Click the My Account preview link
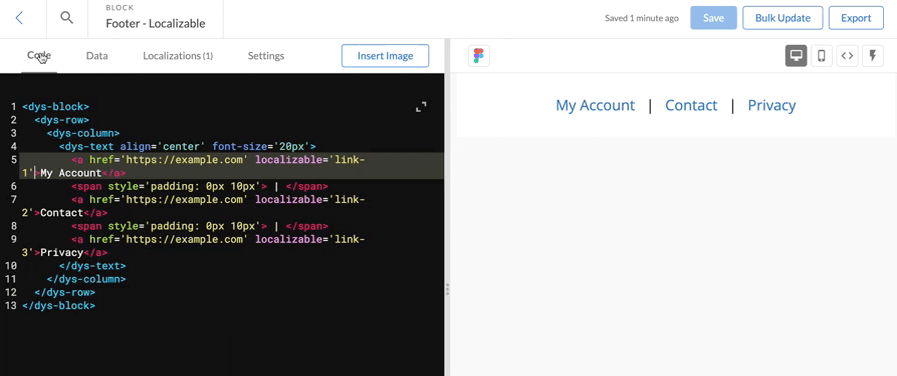 [595, 105]
